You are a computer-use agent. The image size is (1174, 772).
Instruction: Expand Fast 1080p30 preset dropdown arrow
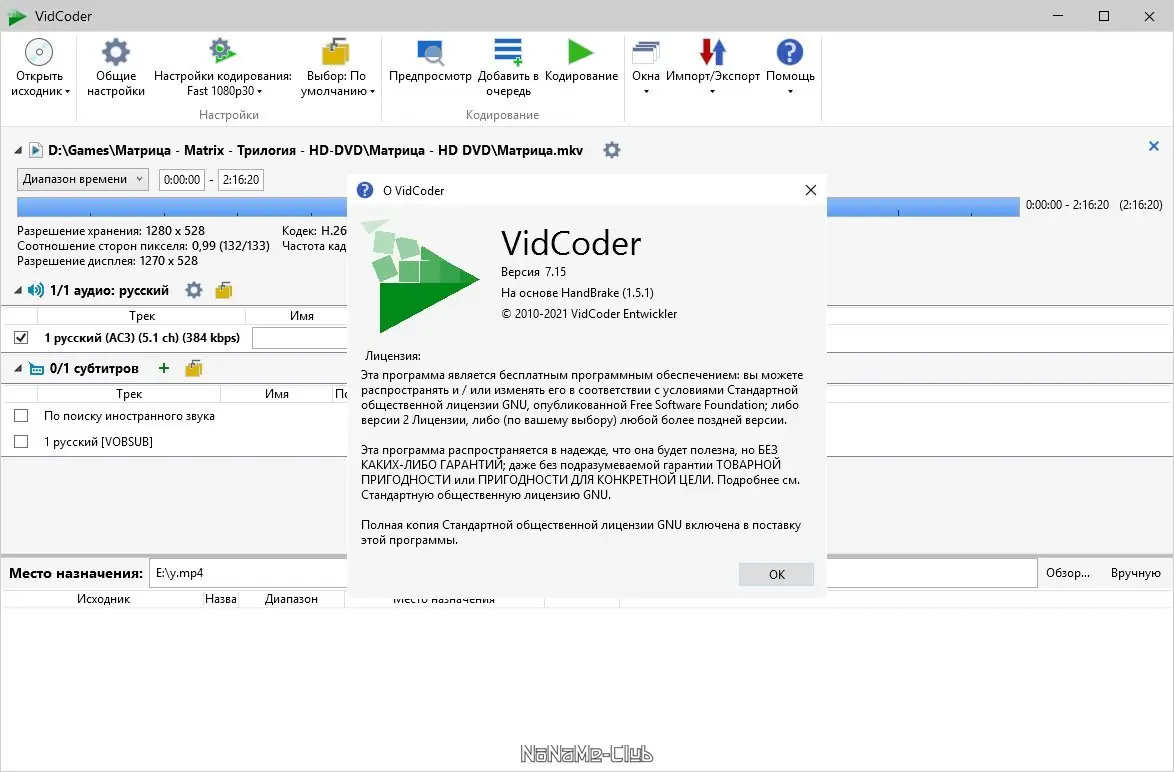[260, 92]
